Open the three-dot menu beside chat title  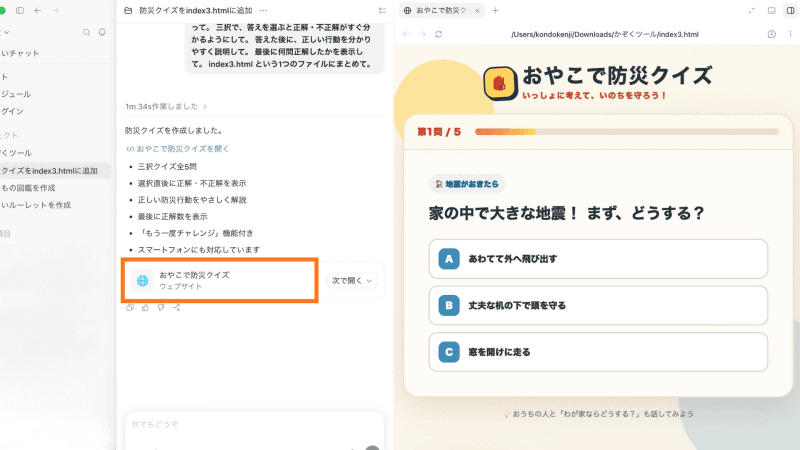[263, 10]
